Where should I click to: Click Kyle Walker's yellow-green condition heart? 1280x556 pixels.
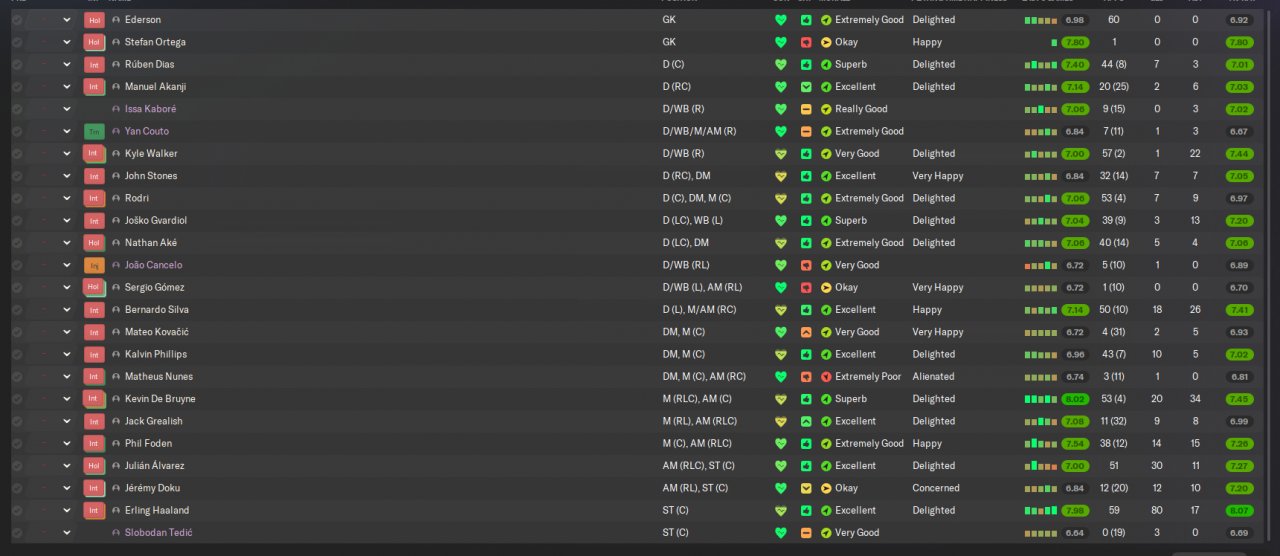point(781,154)
